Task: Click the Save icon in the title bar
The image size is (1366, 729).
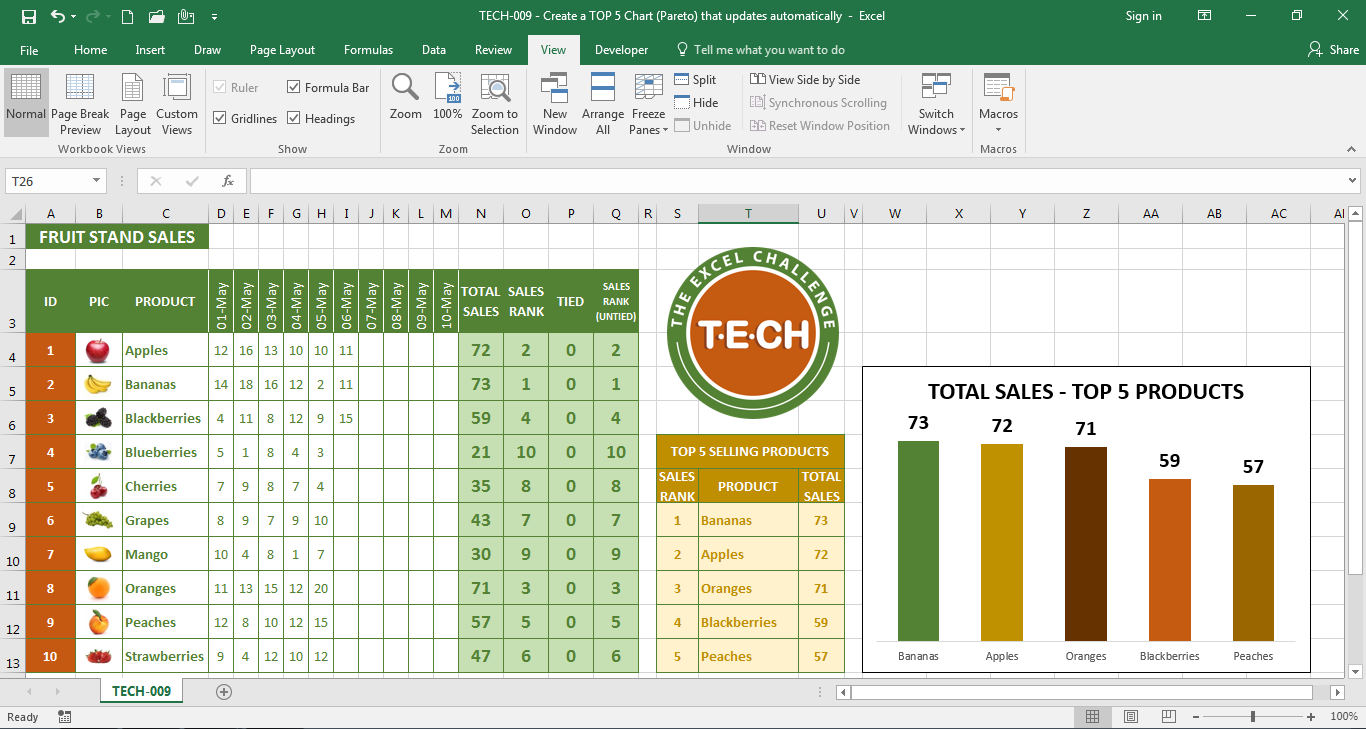Action: pyautogui.click(x=28, y=16)
